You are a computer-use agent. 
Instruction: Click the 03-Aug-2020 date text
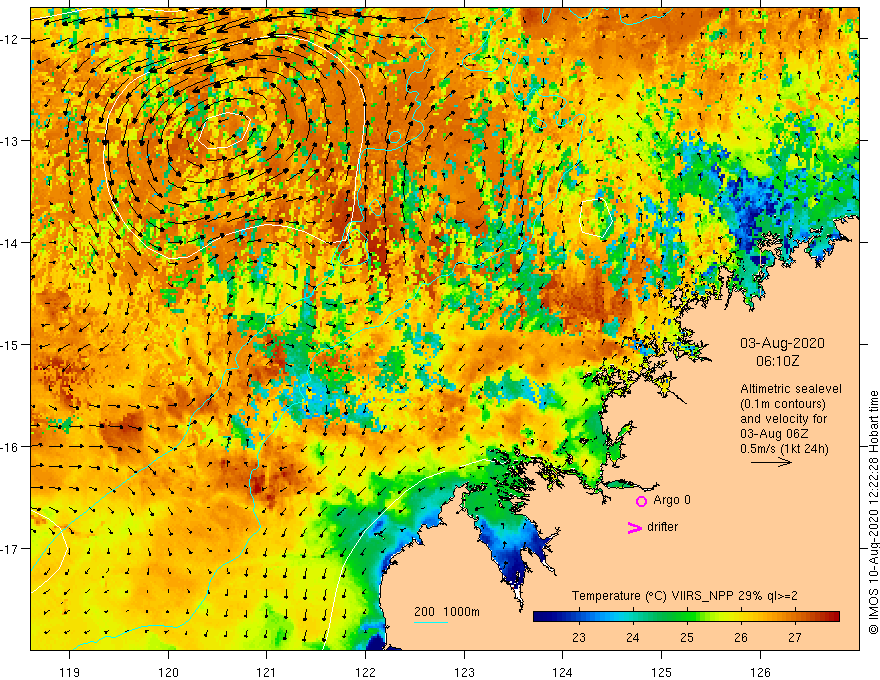coord(782,343)
